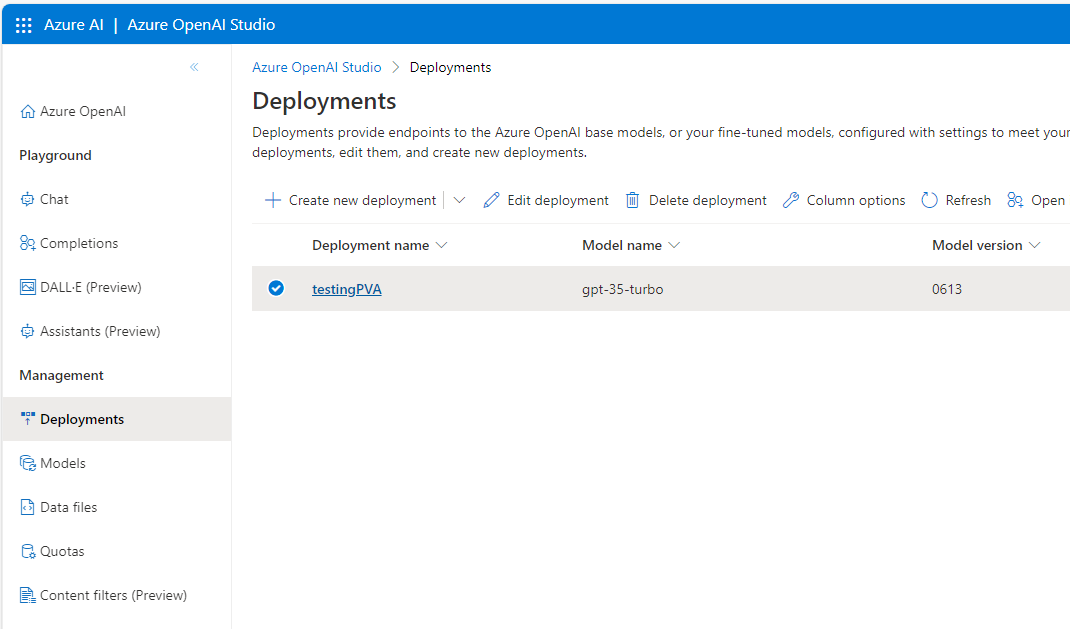The height and width of the screenshot is (629, 1070).
Task: Click the 0613 model version cell
Action: 946,289
